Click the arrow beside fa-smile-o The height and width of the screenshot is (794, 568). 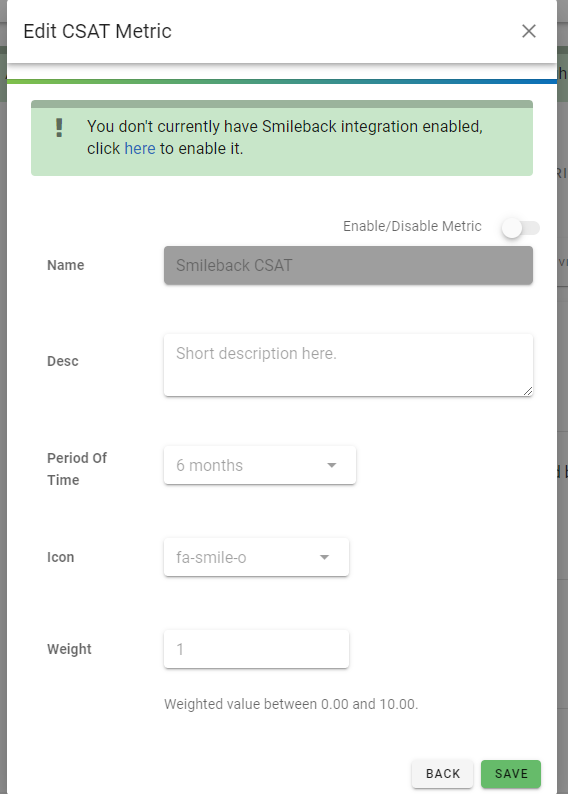click(x=324, y=557)
